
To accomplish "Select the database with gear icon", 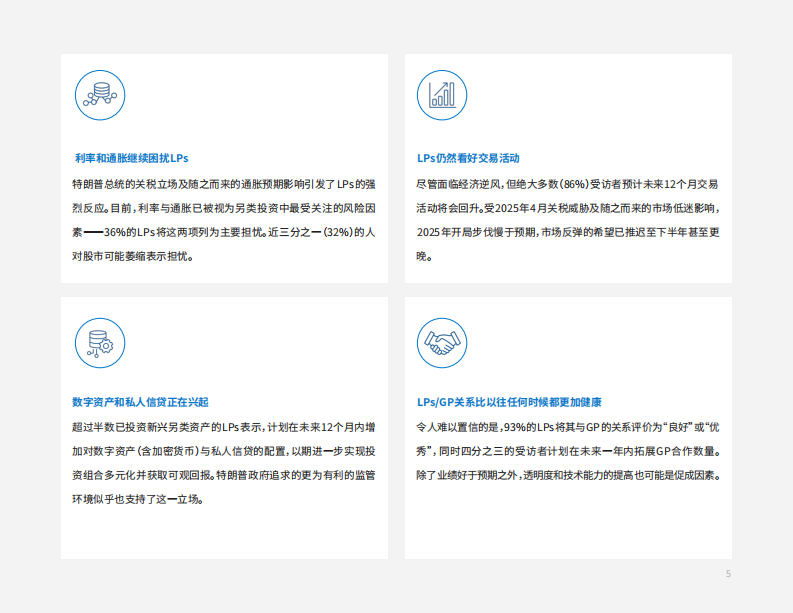I will 100,341.
